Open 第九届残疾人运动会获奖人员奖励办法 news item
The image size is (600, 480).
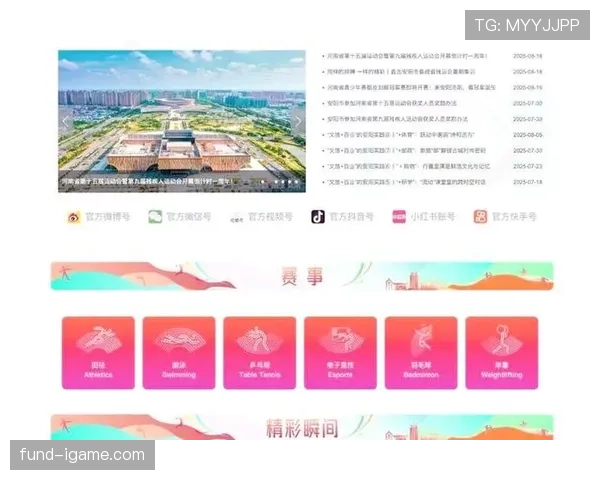(397, 119)
